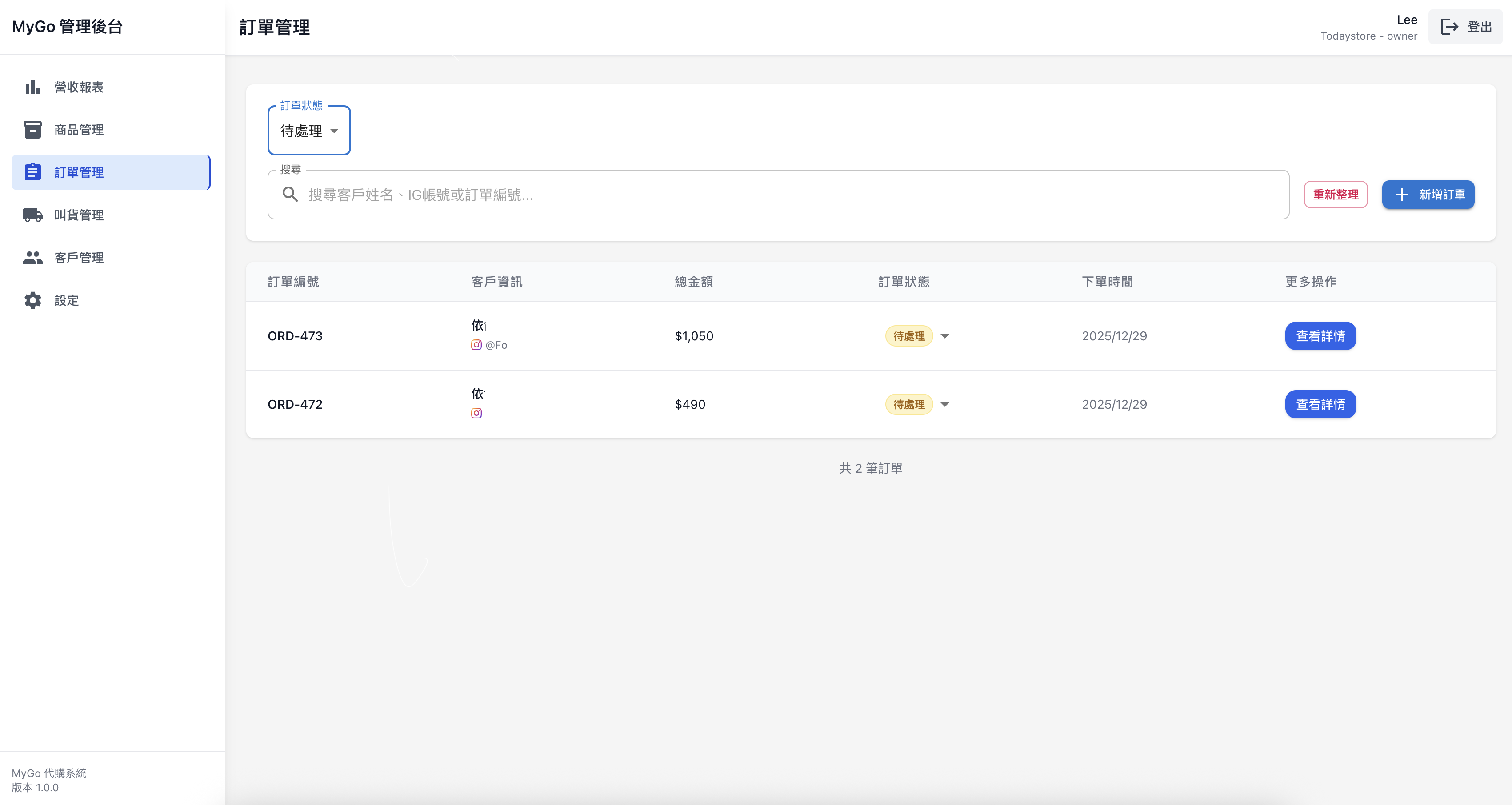This screenshot has width=1512, height=805.
Task: Open the 訂單狀態 filter dropdown
Action: [x=309, y=130]
